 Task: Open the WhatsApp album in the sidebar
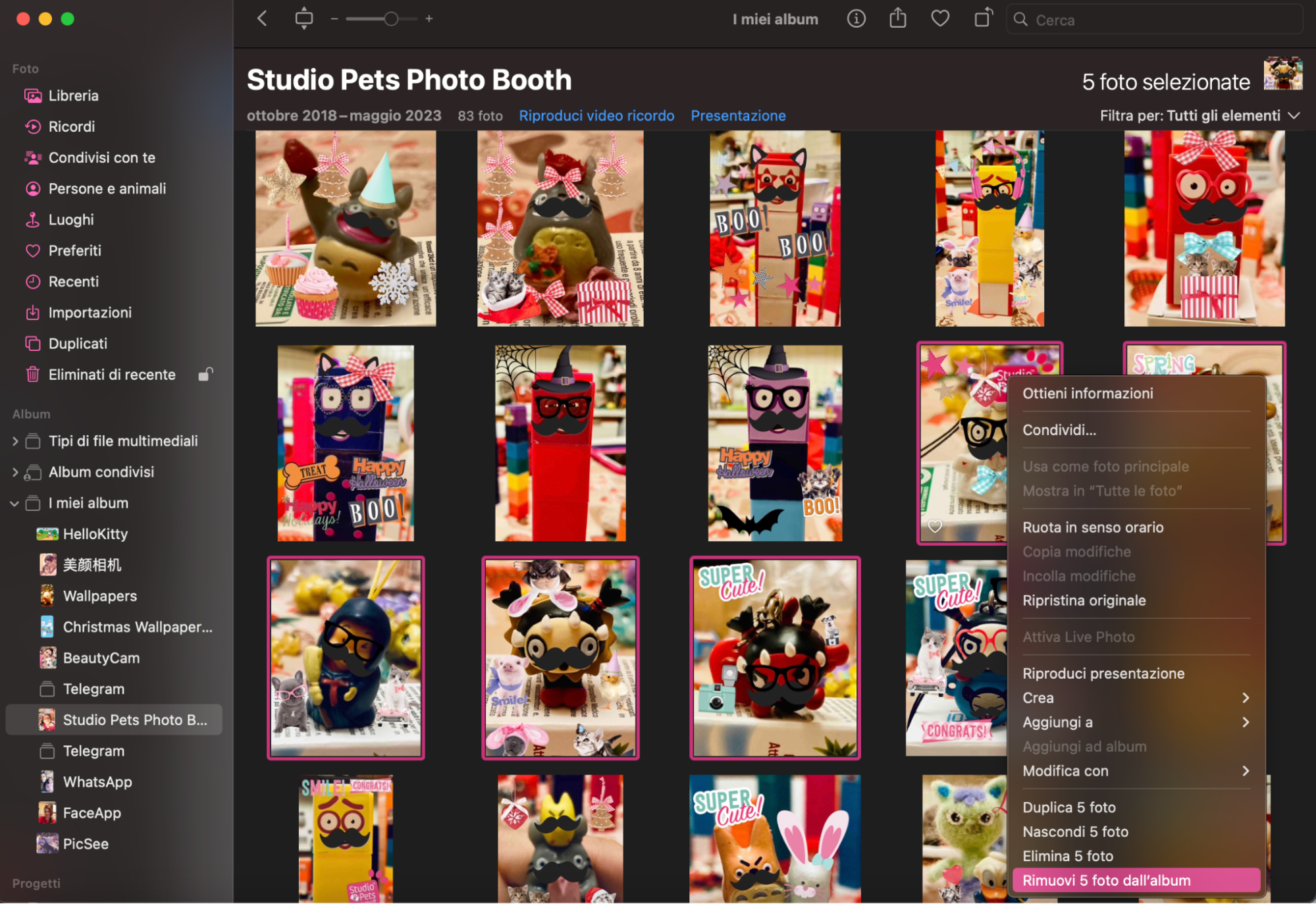(x=96, y=782)
